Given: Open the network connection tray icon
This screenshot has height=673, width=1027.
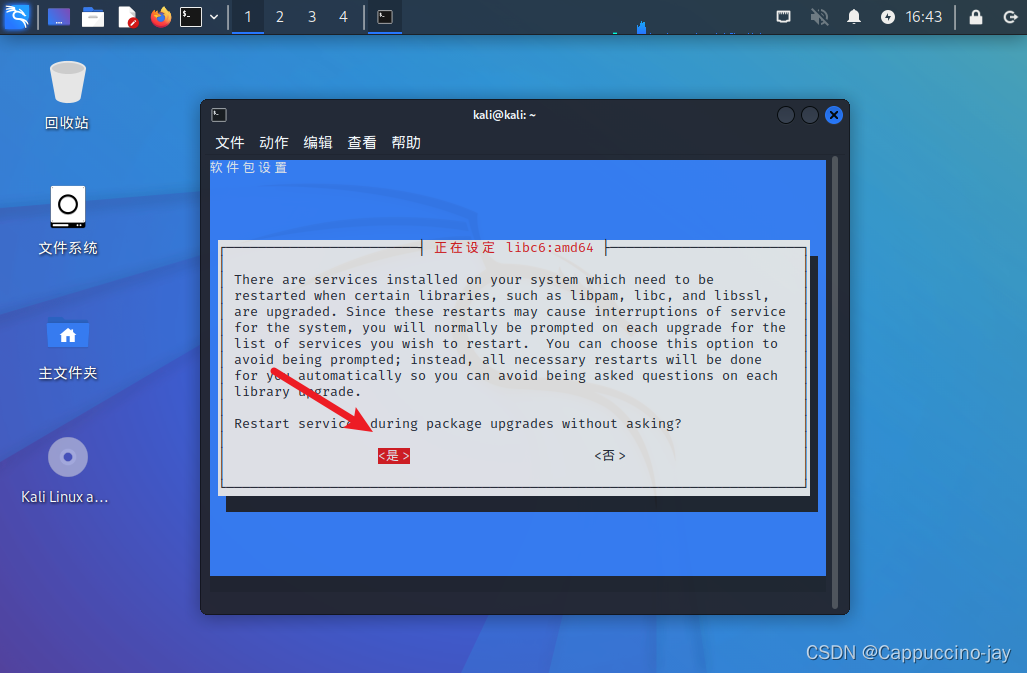Looking at the screenshot, I should [x=783, y=16].
